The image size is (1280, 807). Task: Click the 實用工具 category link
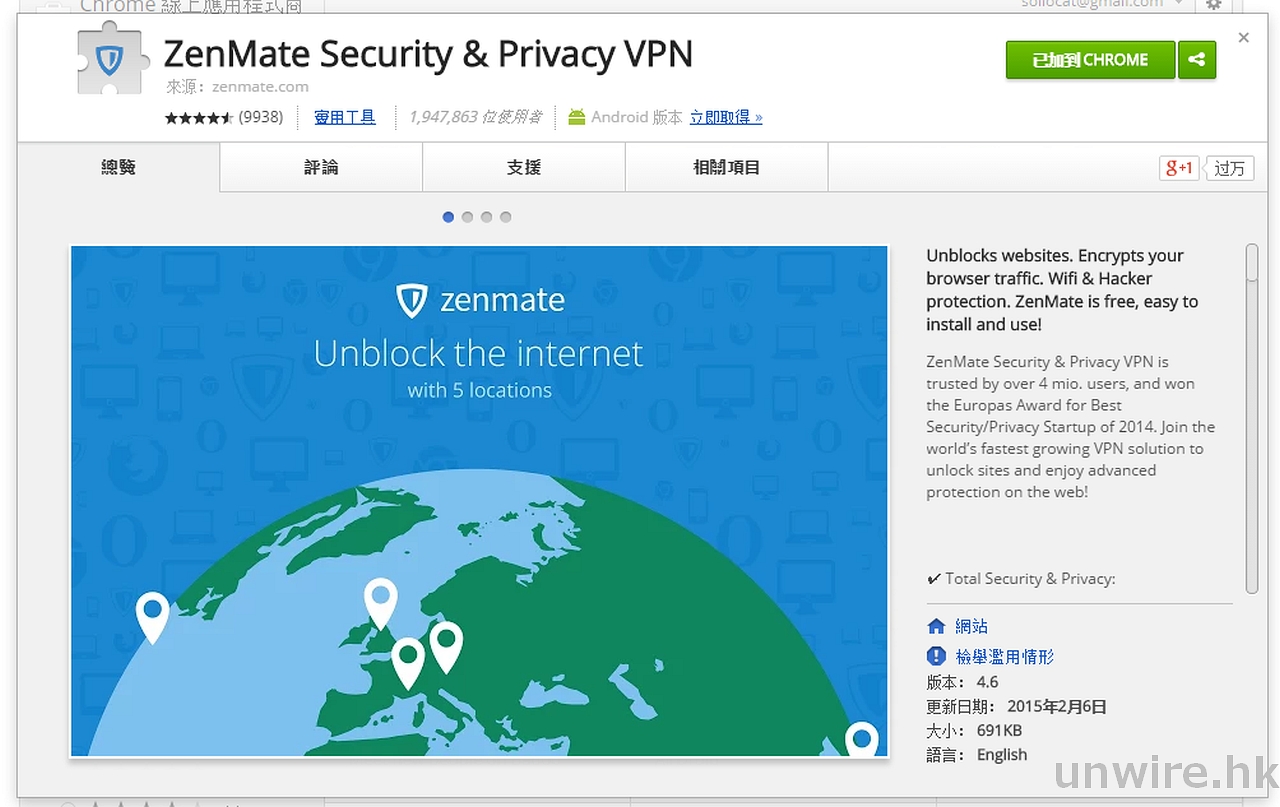(x=345, y=118)
